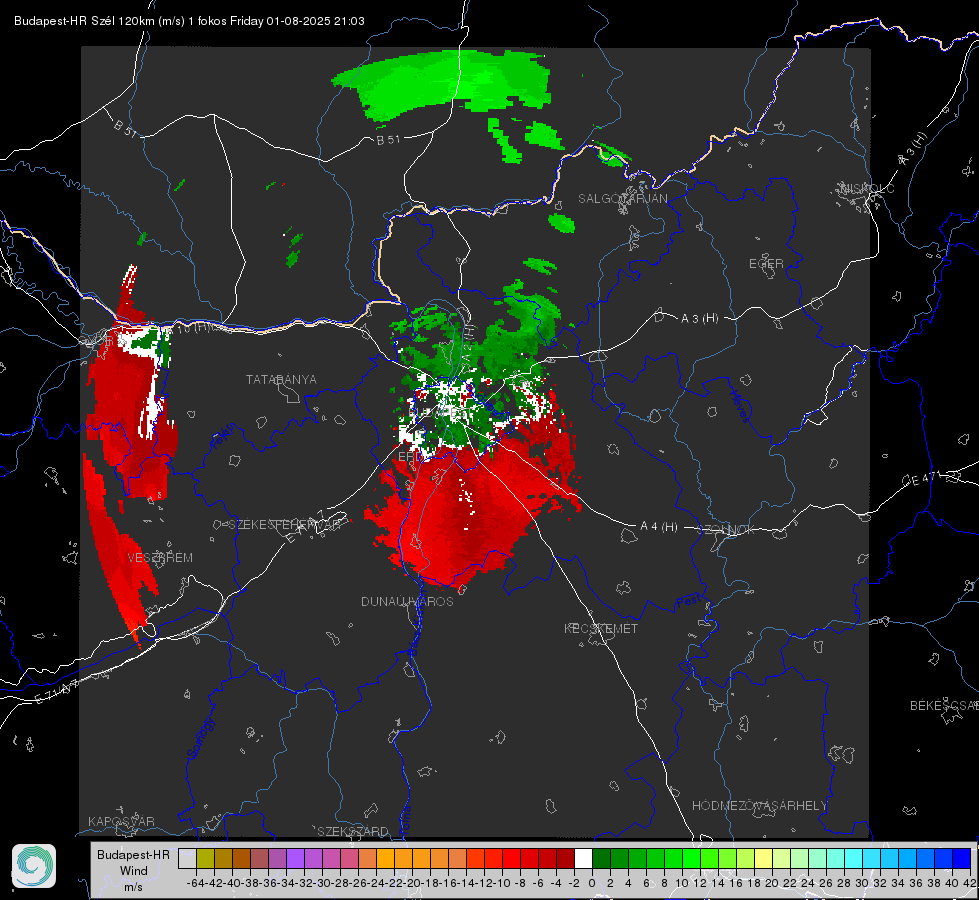This screenshot has height=900, width=979.
Task: Click the legend value label -64
Action: [195, 883]
